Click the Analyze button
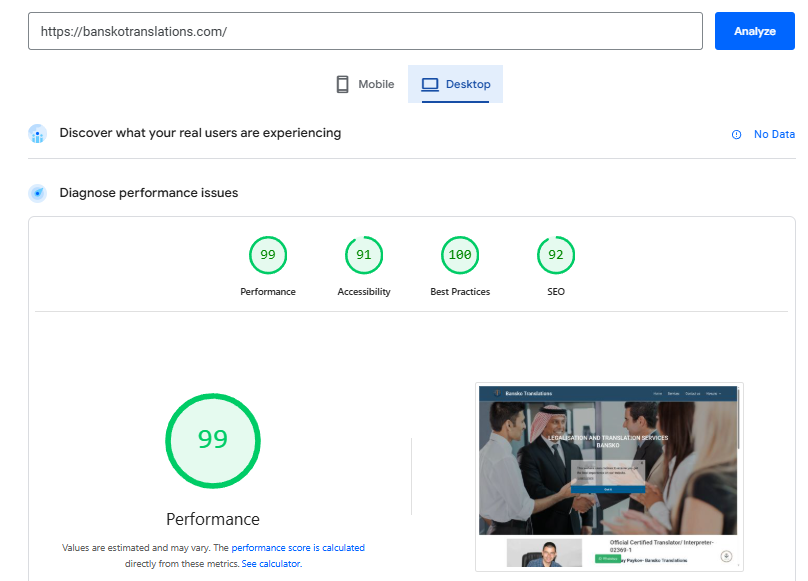This screenshot has width=808, height=581. coord(754,31)
